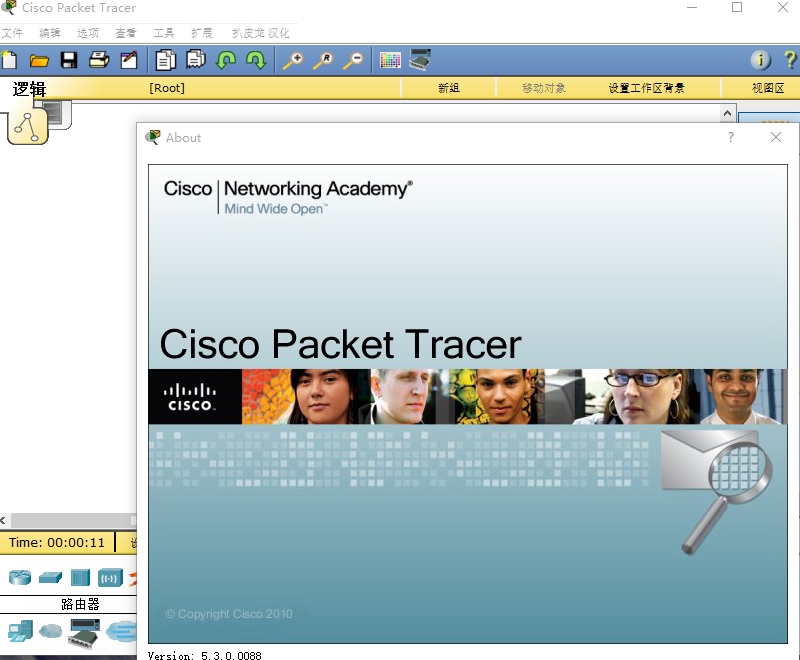Open the custom devices dialog icon
Image resolution: width=800 pixels, height=660 pixels.
click(420, 60)
